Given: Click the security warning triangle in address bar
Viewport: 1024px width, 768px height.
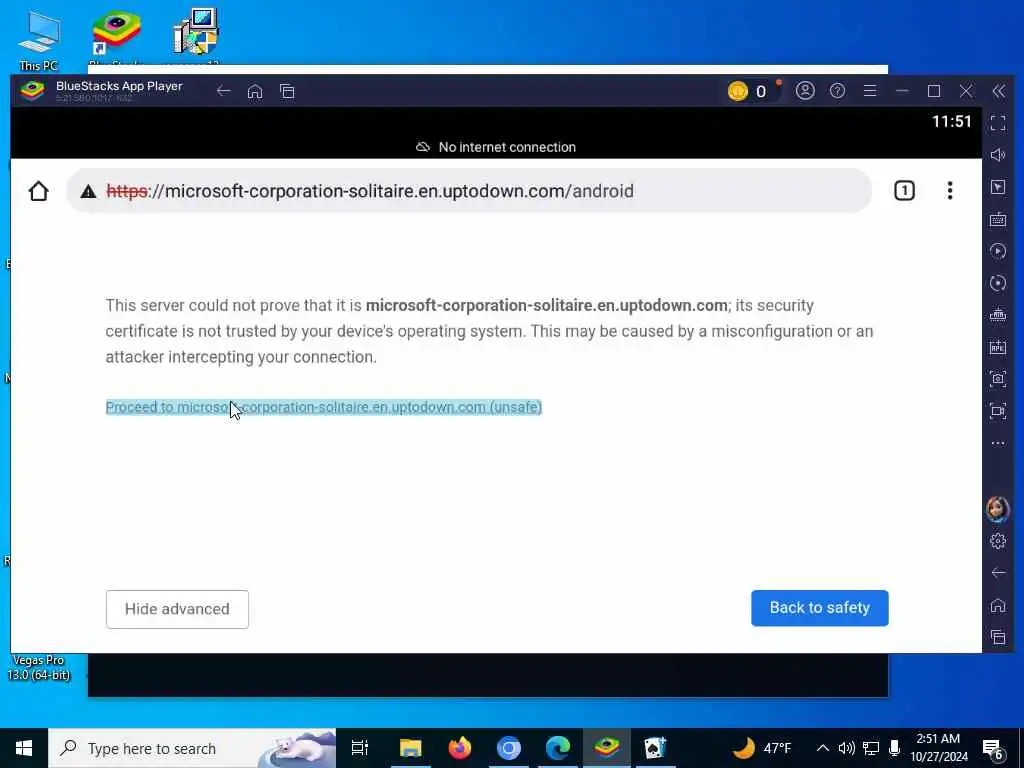Looking at the screenshot, I should pos(88,191).
